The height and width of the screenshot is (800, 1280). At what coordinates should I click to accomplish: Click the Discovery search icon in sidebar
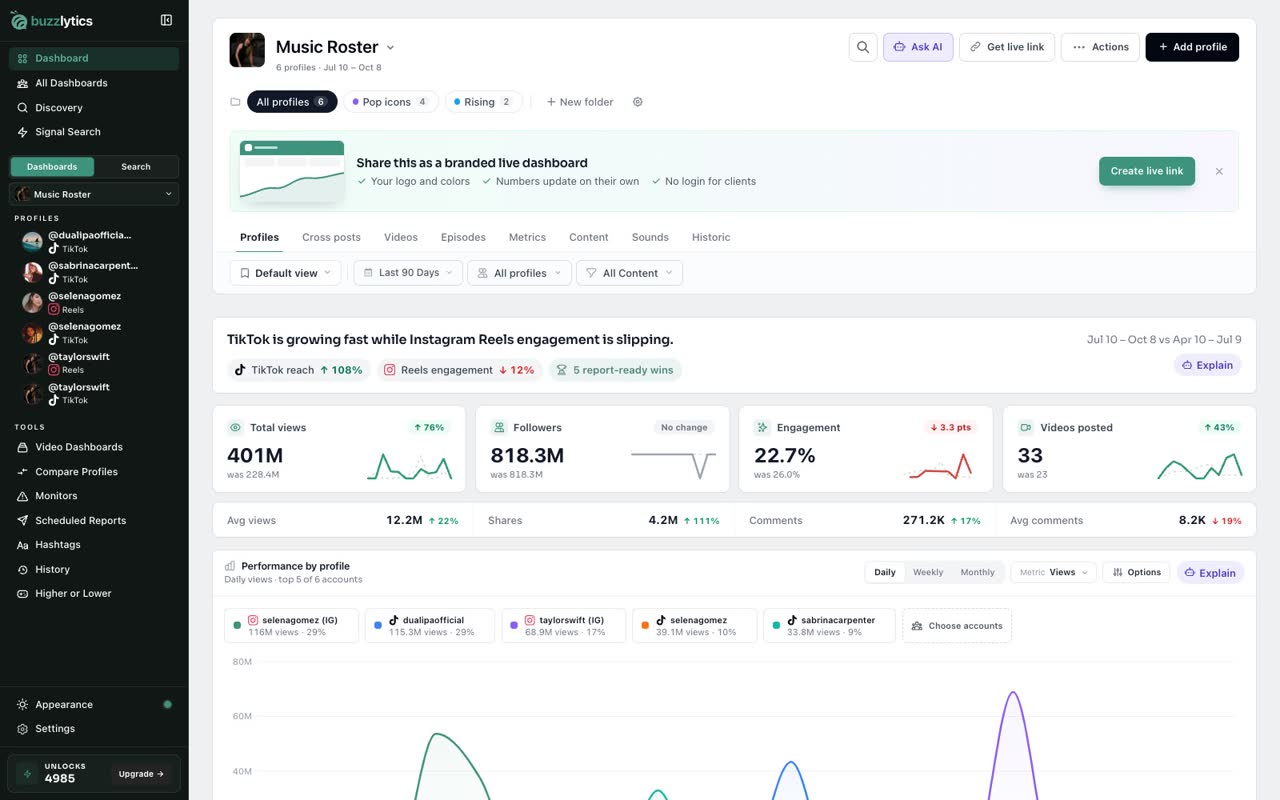pyautogui.click(x=22, y=107)
